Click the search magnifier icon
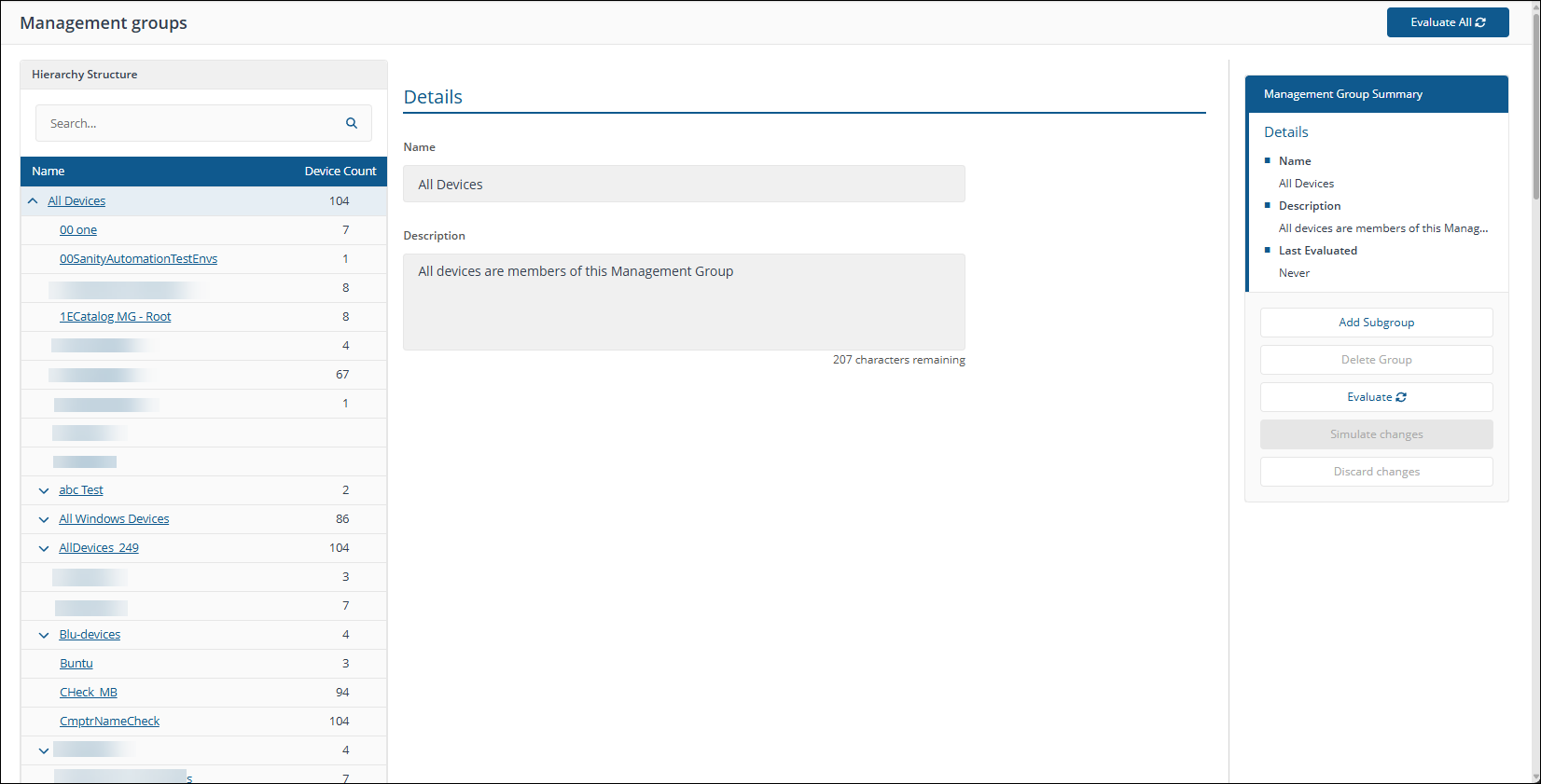Screen dimensions: 1541x784 pos(352,123)
